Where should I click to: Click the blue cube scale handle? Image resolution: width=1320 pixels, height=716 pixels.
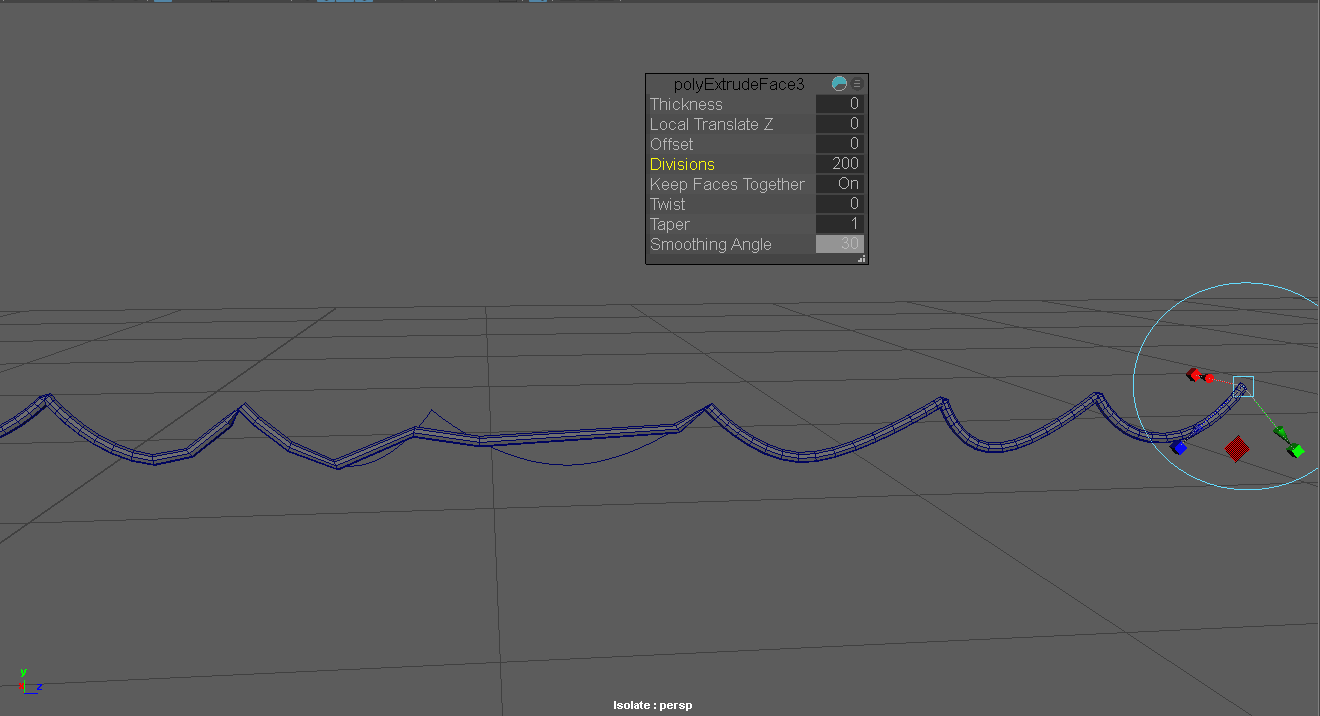(x=1179, y=448)
